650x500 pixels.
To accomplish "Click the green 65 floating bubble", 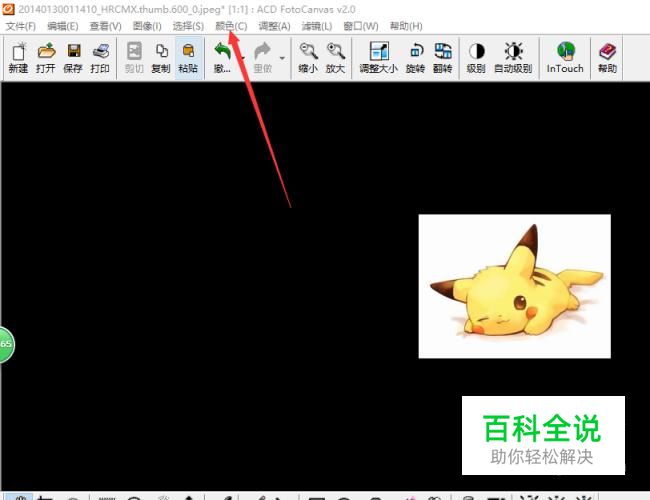I will 6,344.
